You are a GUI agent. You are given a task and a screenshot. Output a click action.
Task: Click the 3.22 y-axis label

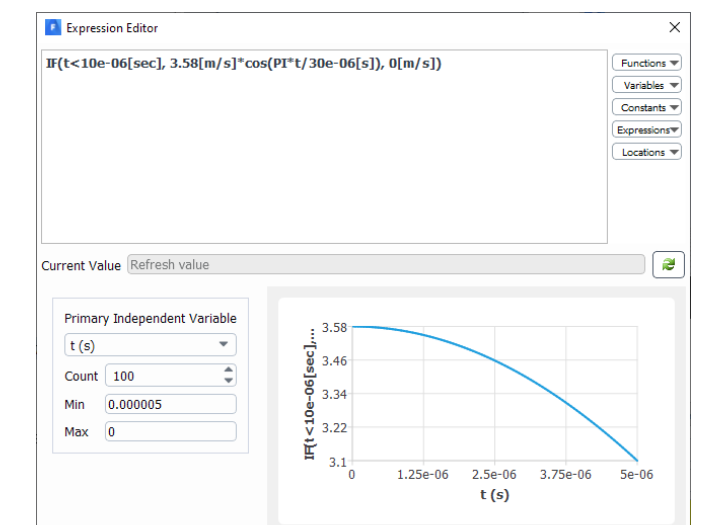[x=334, y=428]
